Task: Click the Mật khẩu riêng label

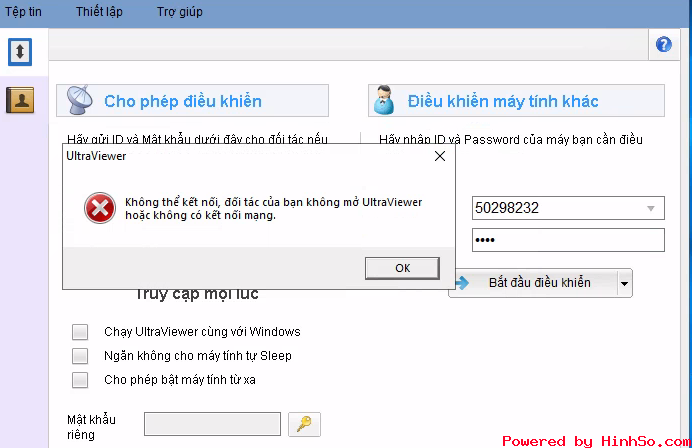Action: pyautogui.click(x=91, y=427)
